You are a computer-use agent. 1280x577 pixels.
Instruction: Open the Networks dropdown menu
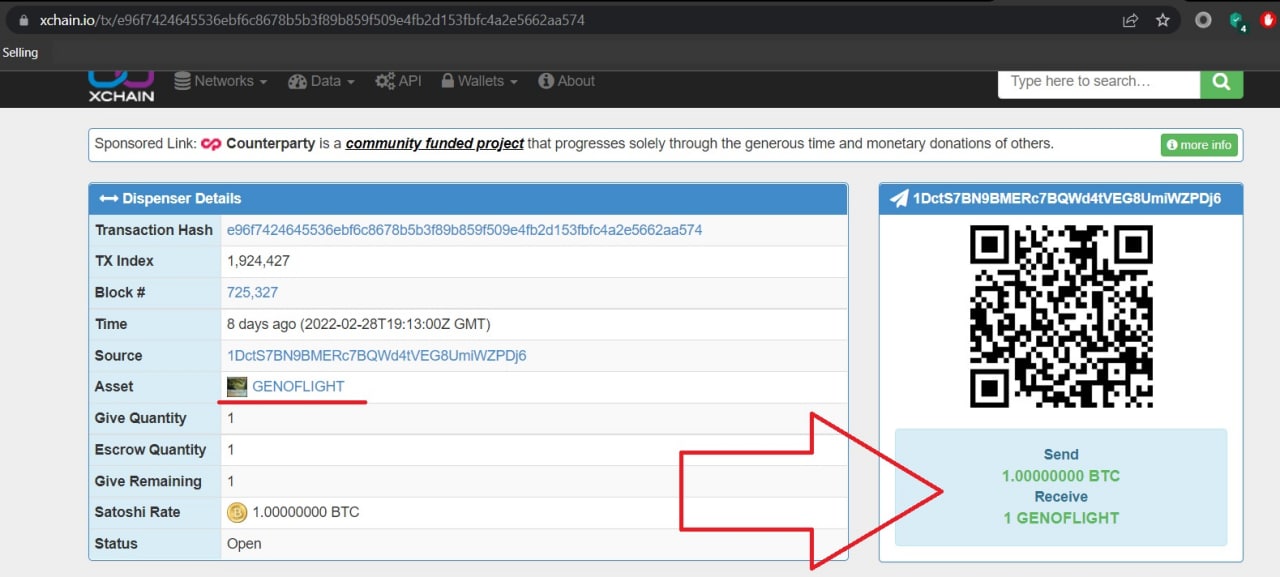pyautogui.click(x=220, y=81)
